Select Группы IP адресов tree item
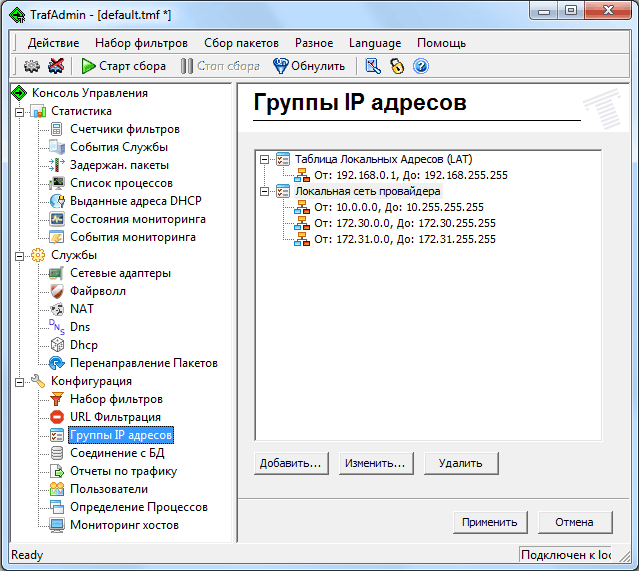This screenshot has height=571, width=639. (x=121, y=435)
